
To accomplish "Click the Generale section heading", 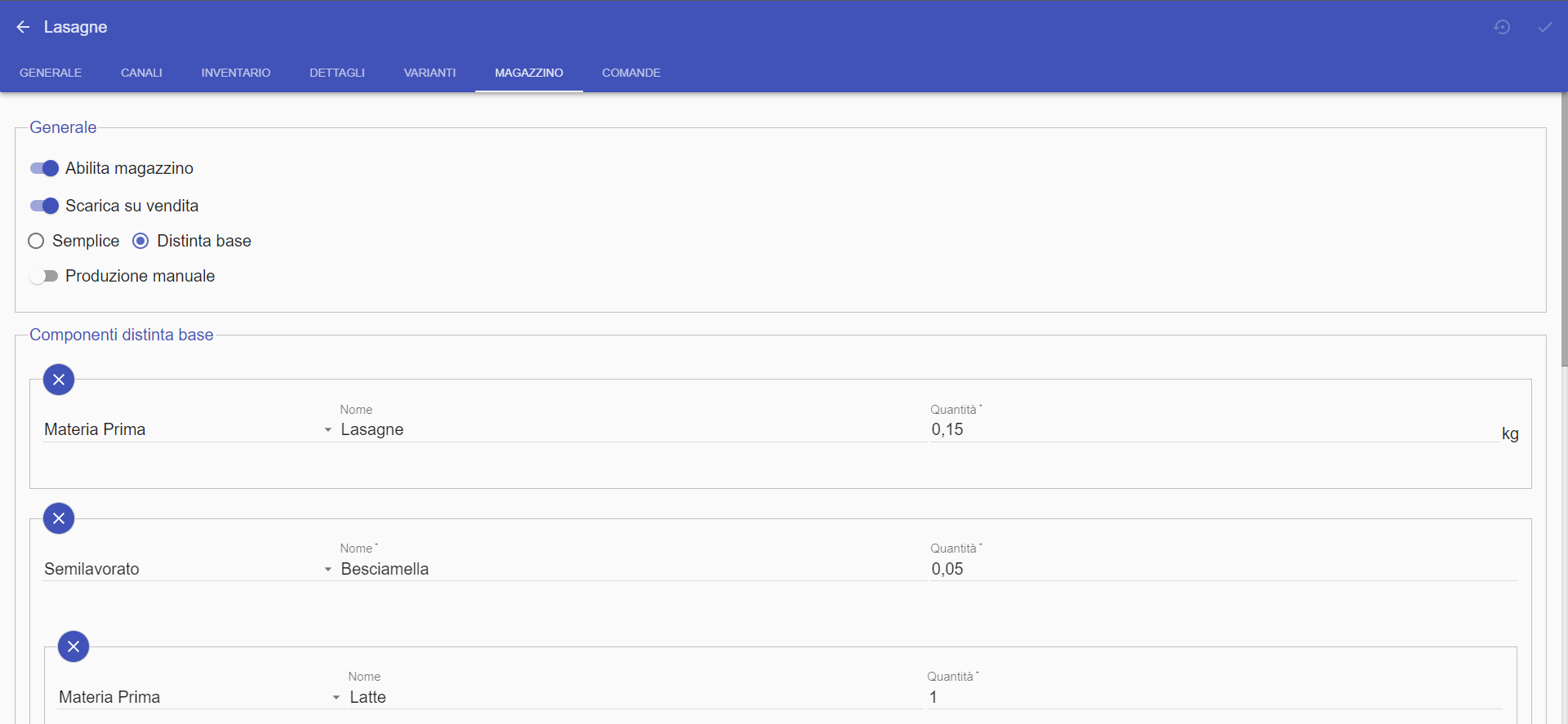I will click(x=63, y=127).
